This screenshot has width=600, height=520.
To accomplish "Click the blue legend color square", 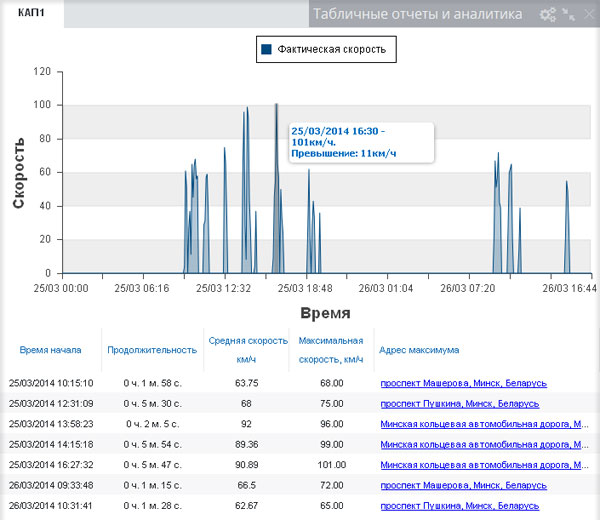I will 266,48.
